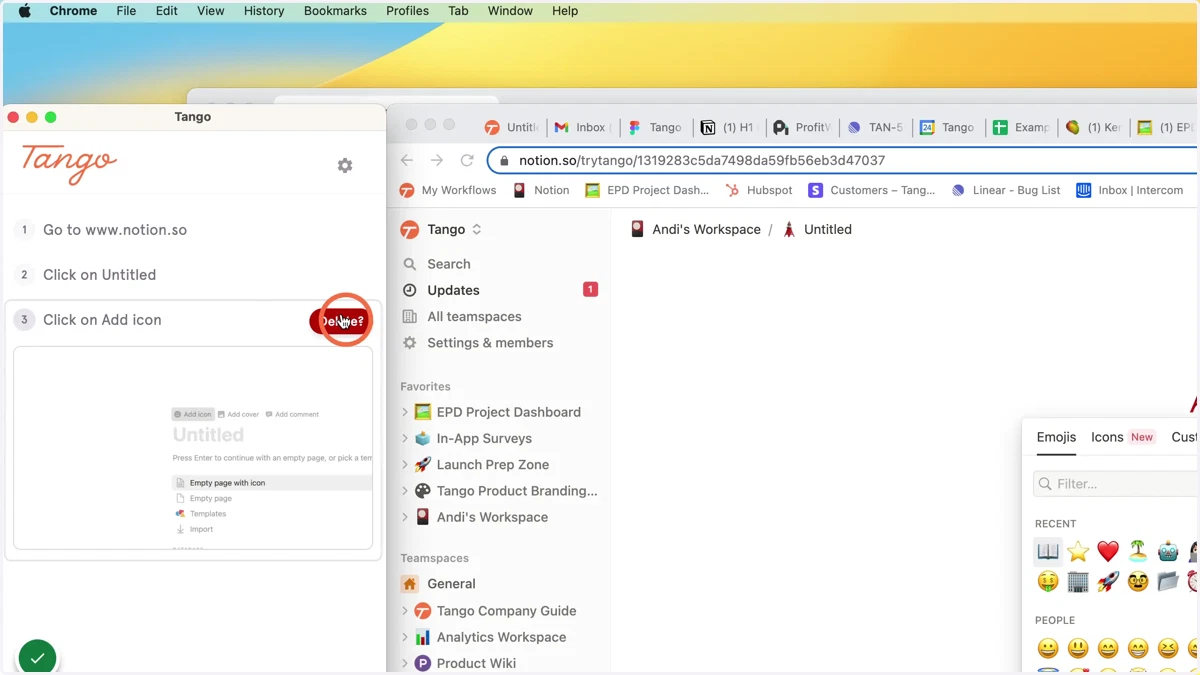This screenshot has width=1200, height=675.
Task: Expand Launch Prep Zone page
Action: pyautogui.click(x=405, y=465)
